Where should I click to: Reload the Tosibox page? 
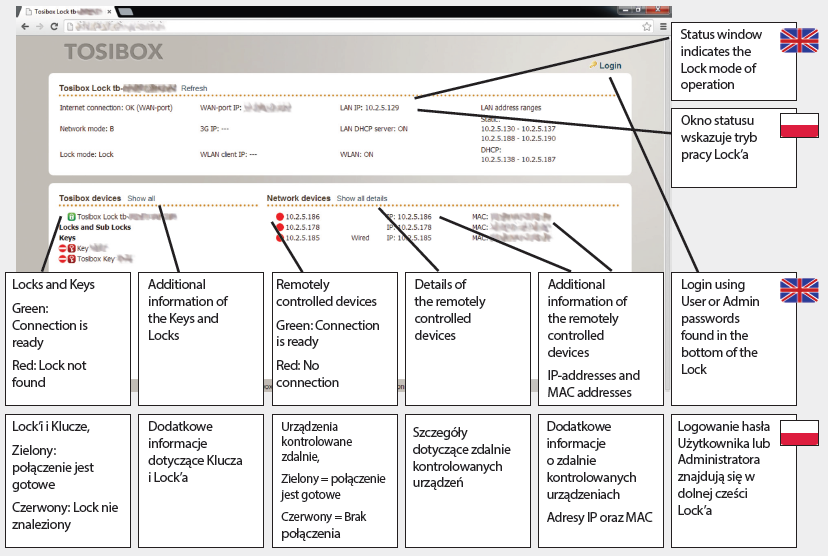[x=54, y=26]
